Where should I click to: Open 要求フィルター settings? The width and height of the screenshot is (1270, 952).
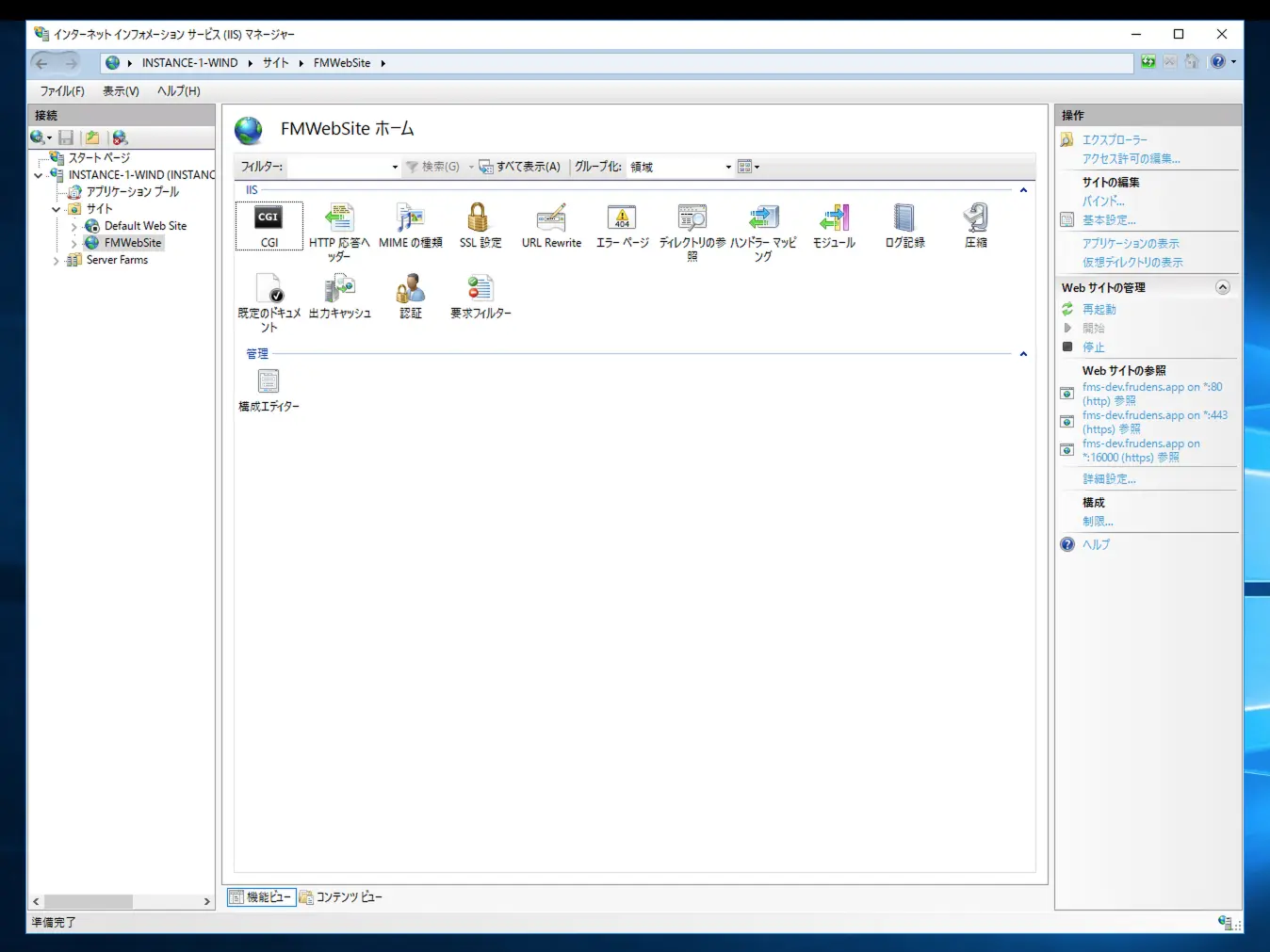click(480, 295)
